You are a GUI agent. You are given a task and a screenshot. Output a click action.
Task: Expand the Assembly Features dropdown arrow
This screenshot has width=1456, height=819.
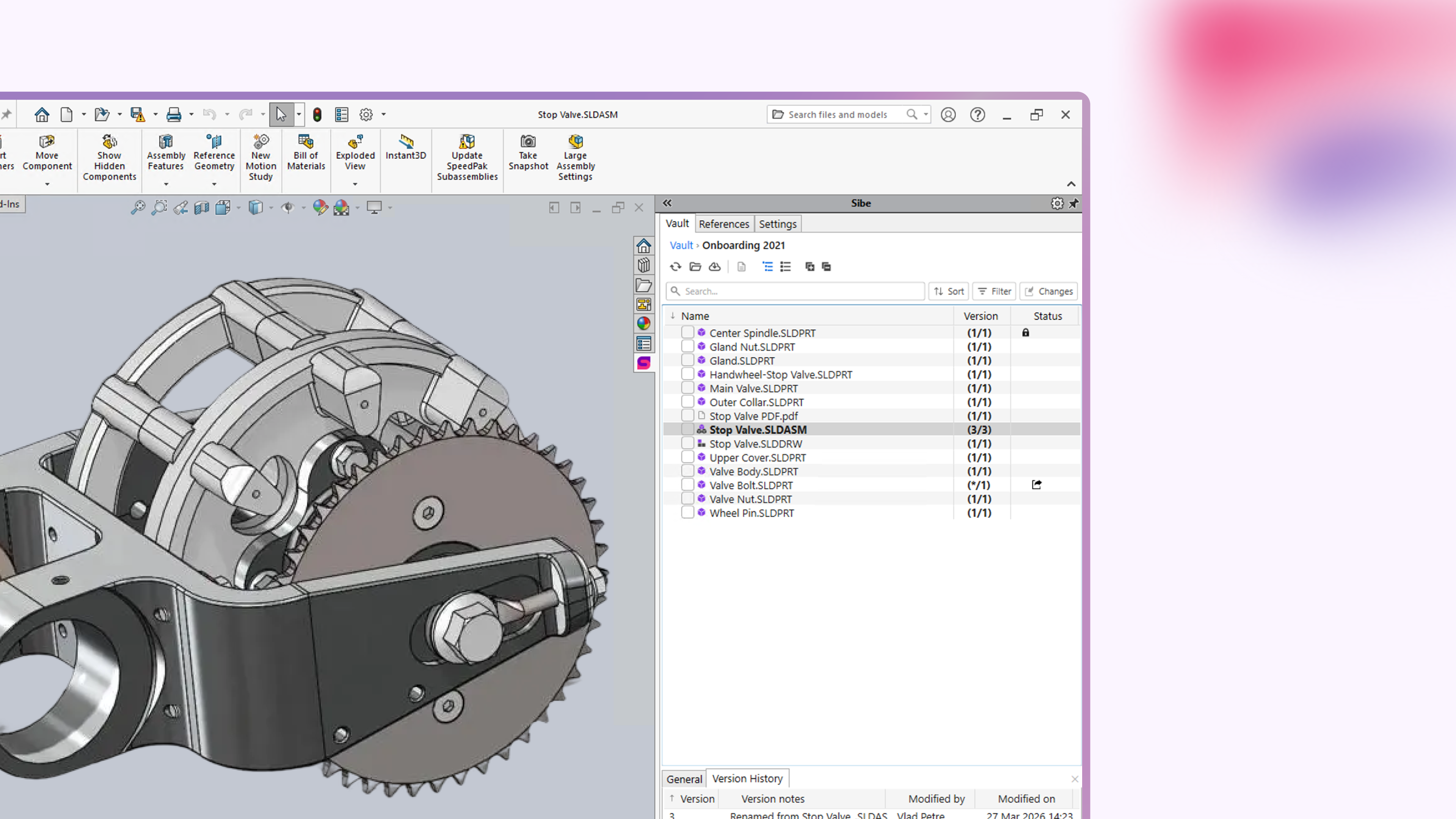(x=166, y=184)
